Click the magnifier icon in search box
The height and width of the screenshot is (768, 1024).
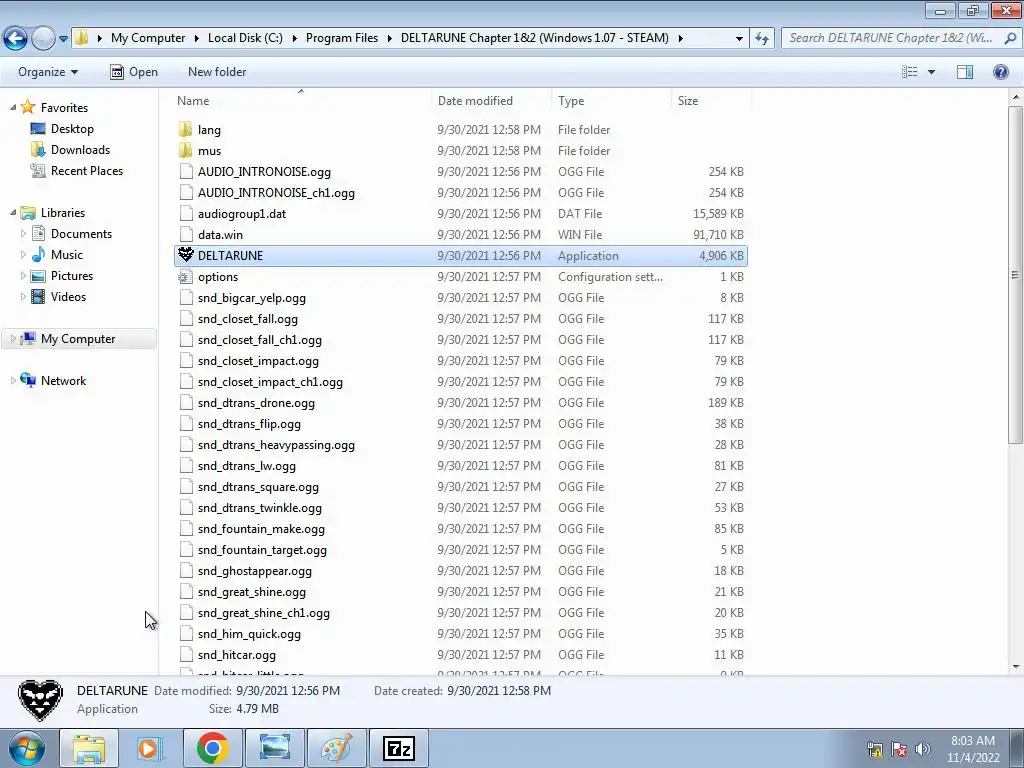click(1009, 38)
